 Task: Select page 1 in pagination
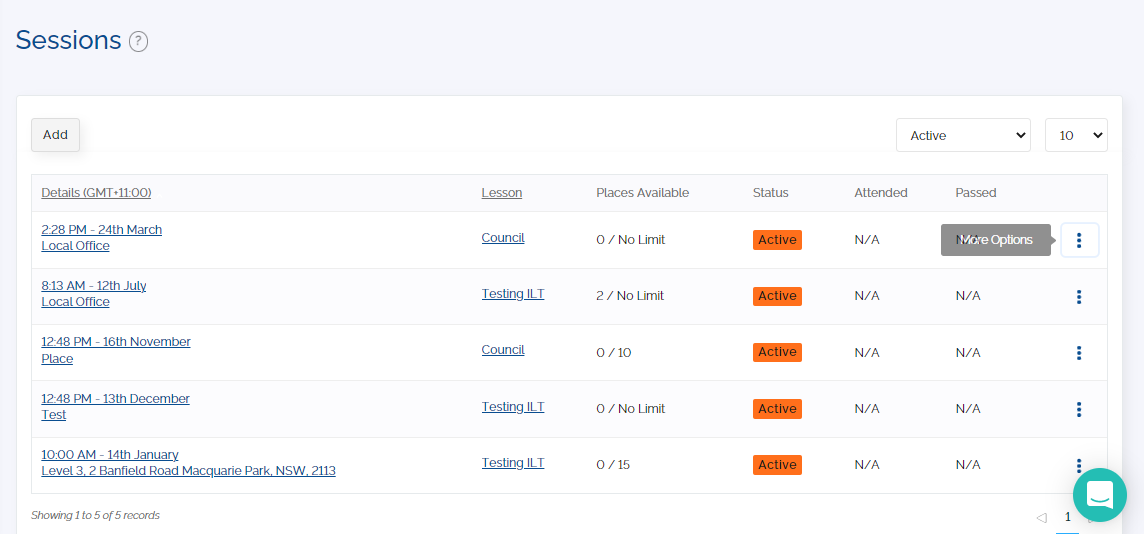pyautogui.click(x=1067, y=517)
